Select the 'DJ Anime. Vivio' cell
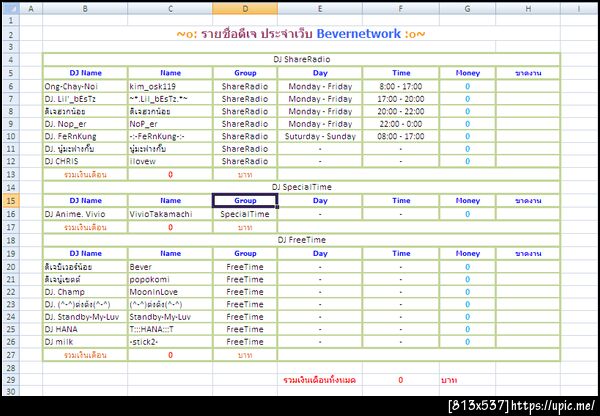 (85, 214)
